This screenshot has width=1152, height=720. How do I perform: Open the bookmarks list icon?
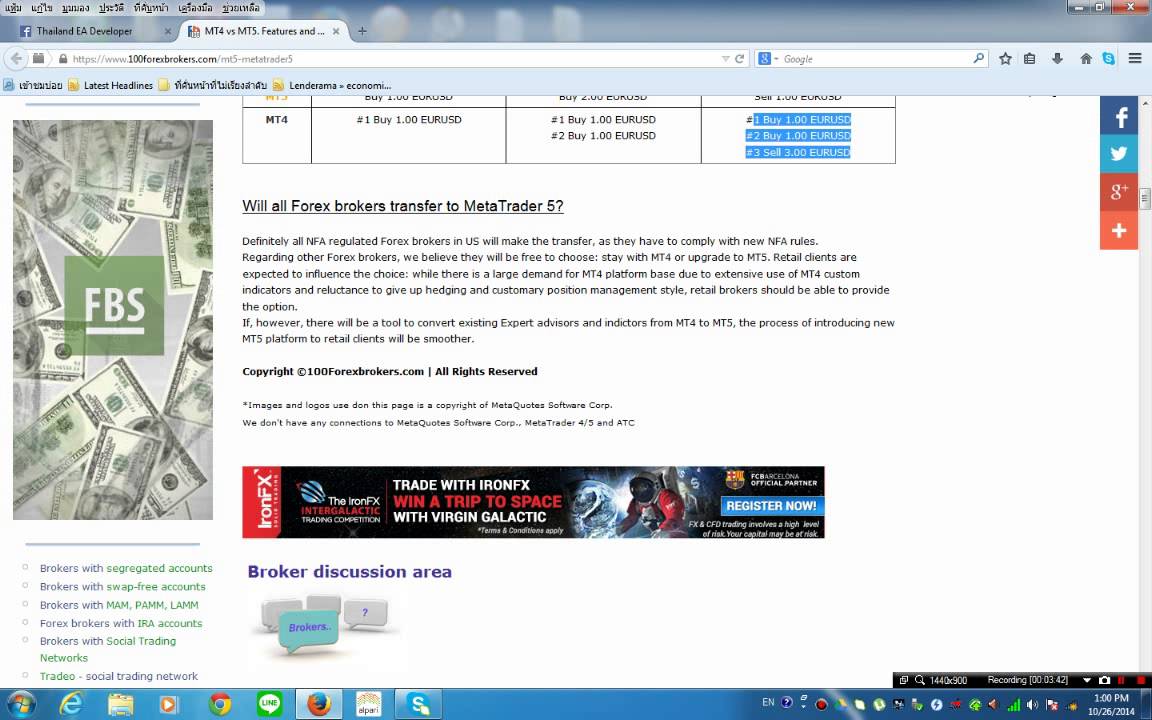coord(1029,59)
